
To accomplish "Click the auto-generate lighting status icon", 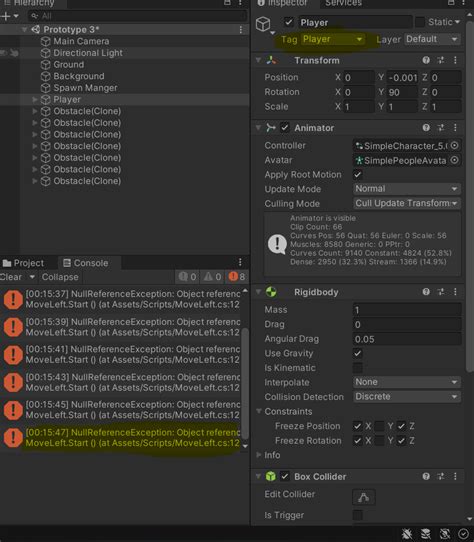I will point(444,534).
